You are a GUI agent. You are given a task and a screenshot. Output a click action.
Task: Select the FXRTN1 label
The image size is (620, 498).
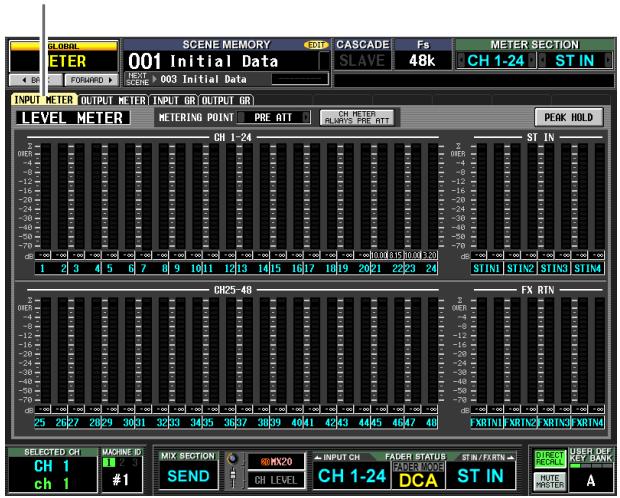click(487, 422)
